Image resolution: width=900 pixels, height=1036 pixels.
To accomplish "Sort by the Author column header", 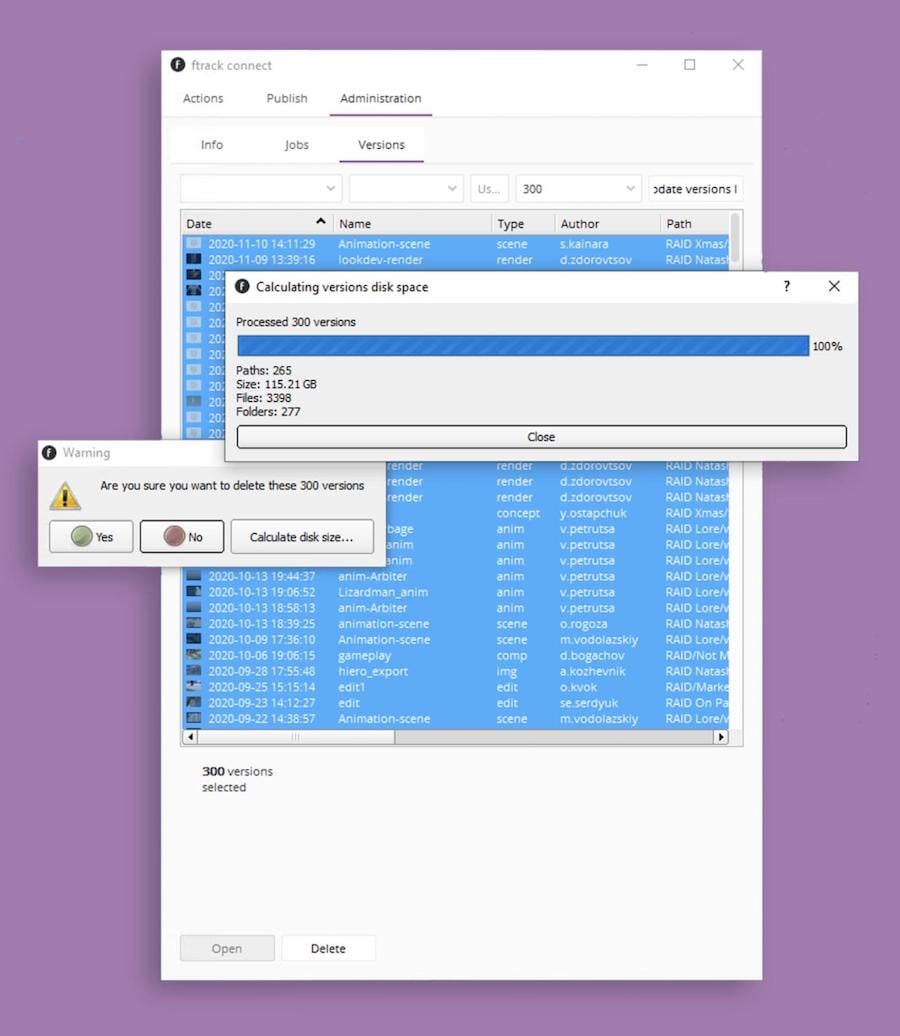I will (x=607, y=223).
